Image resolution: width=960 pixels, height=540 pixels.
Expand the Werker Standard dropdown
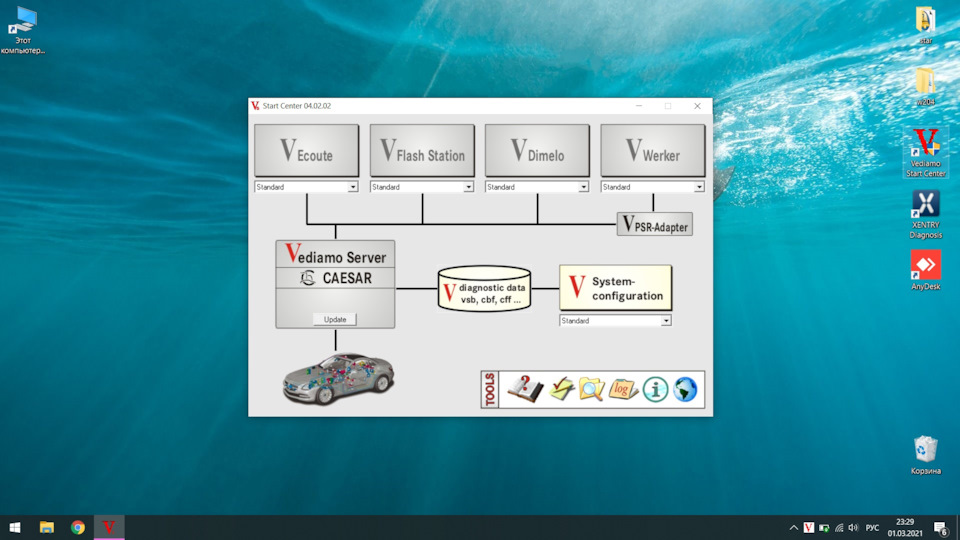(x=699, y=187)
